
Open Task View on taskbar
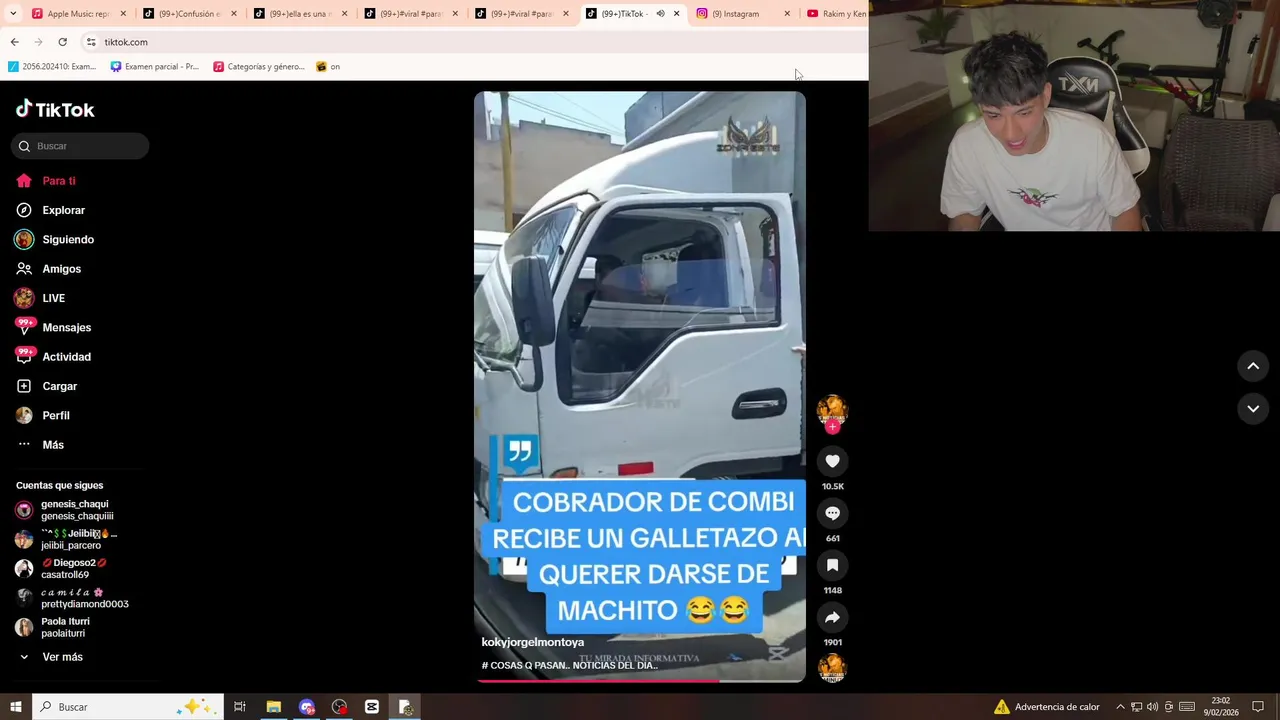(240, 707)
